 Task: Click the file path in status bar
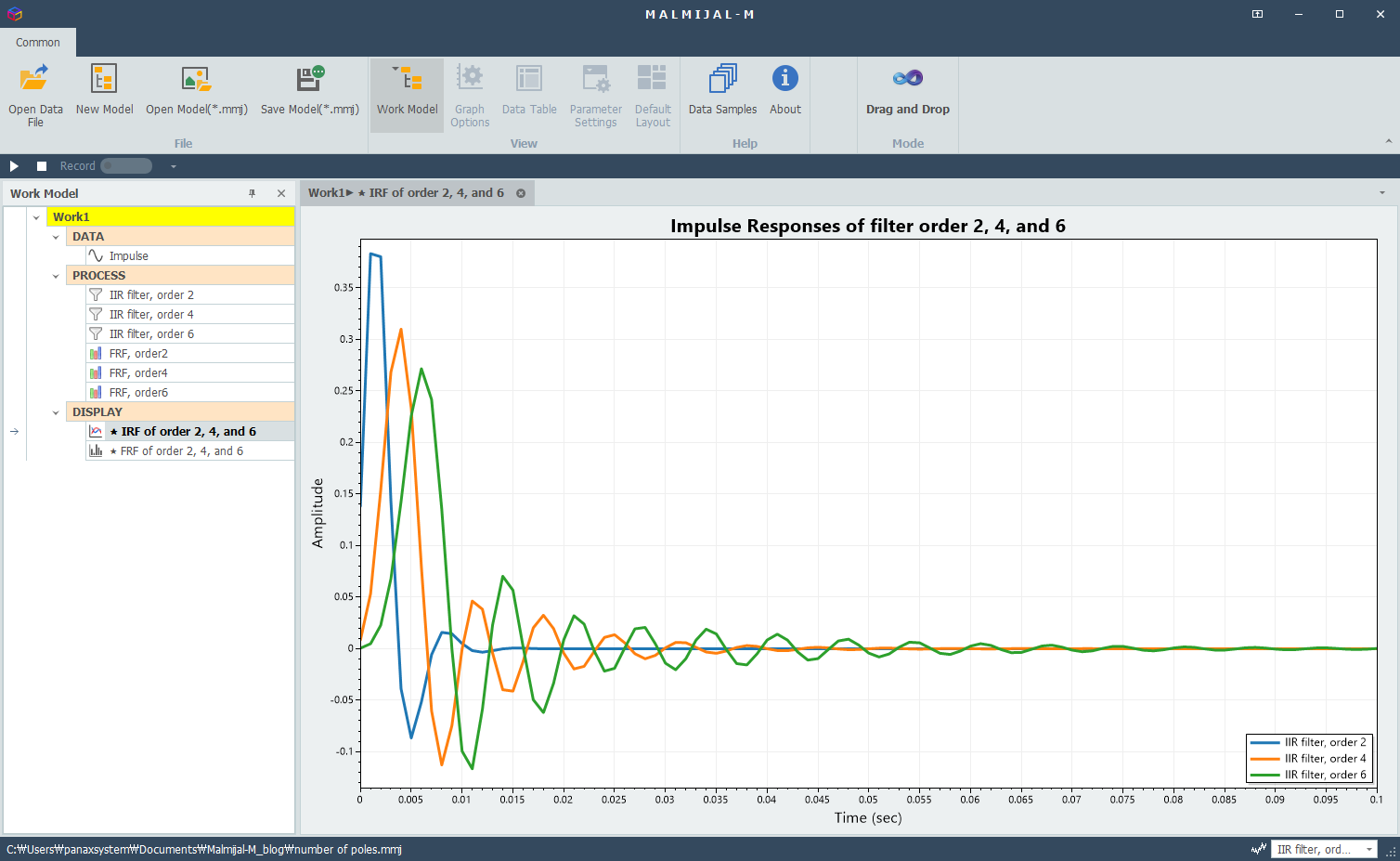pyautogui.click(x=204, y=849)
